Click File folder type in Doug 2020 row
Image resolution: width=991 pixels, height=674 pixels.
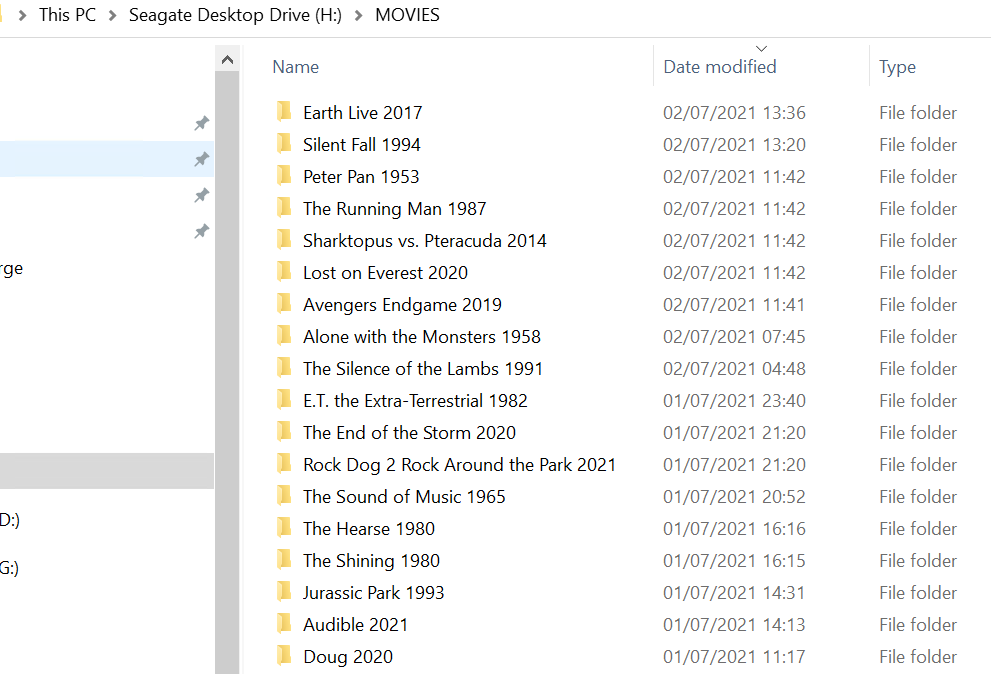[x=918, y=657]
